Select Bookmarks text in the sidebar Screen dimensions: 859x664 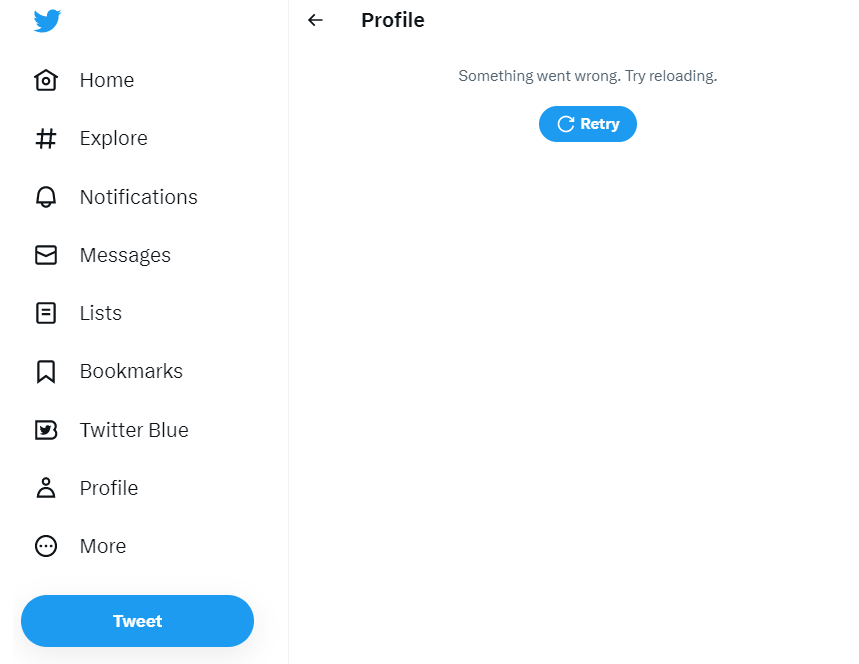click(131, 371)
